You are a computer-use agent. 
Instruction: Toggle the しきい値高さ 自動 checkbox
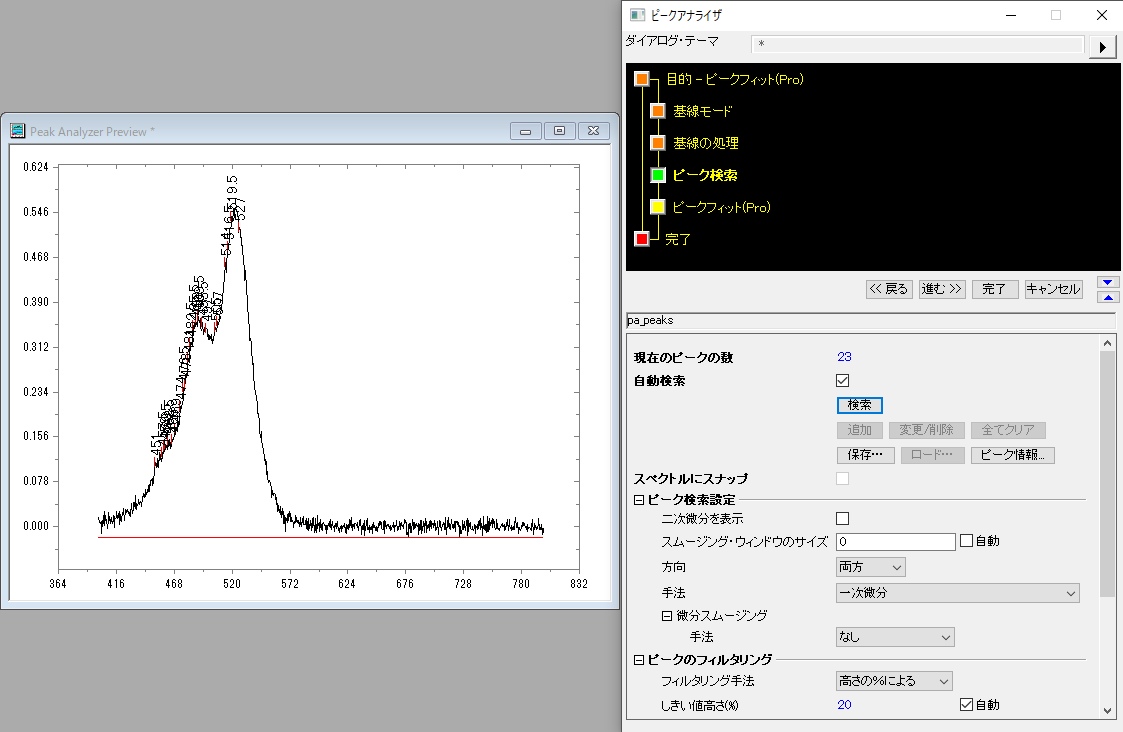pyautogui.click(x=966, y=705)
